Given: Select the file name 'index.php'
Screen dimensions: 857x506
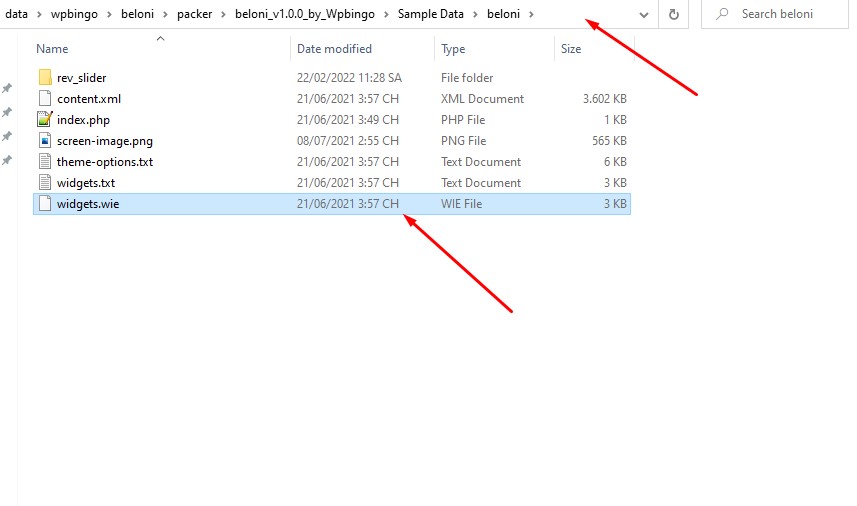Looking at the screenshot, I should 83,120.
